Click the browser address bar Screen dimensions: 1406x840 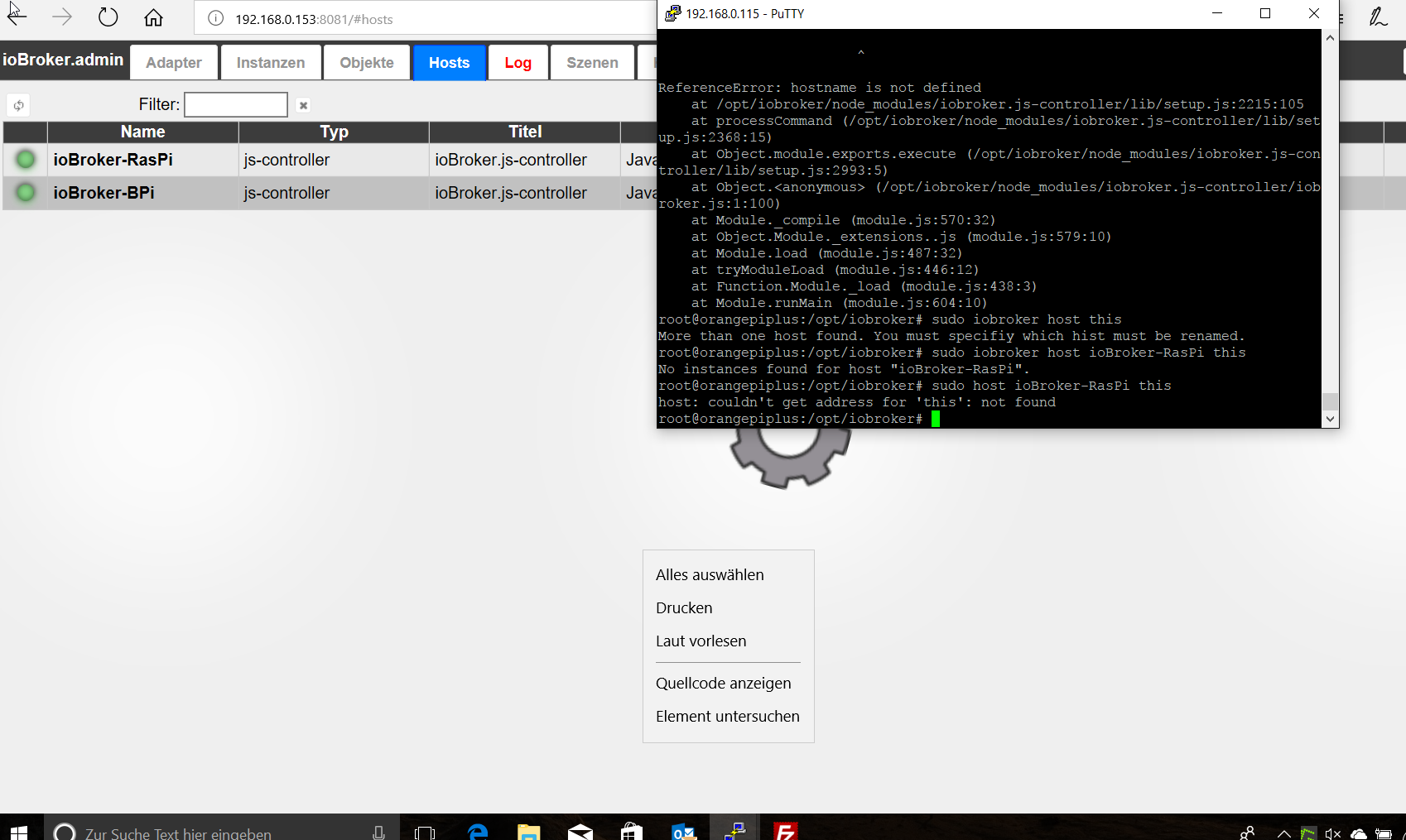click(x=425, y=18)
